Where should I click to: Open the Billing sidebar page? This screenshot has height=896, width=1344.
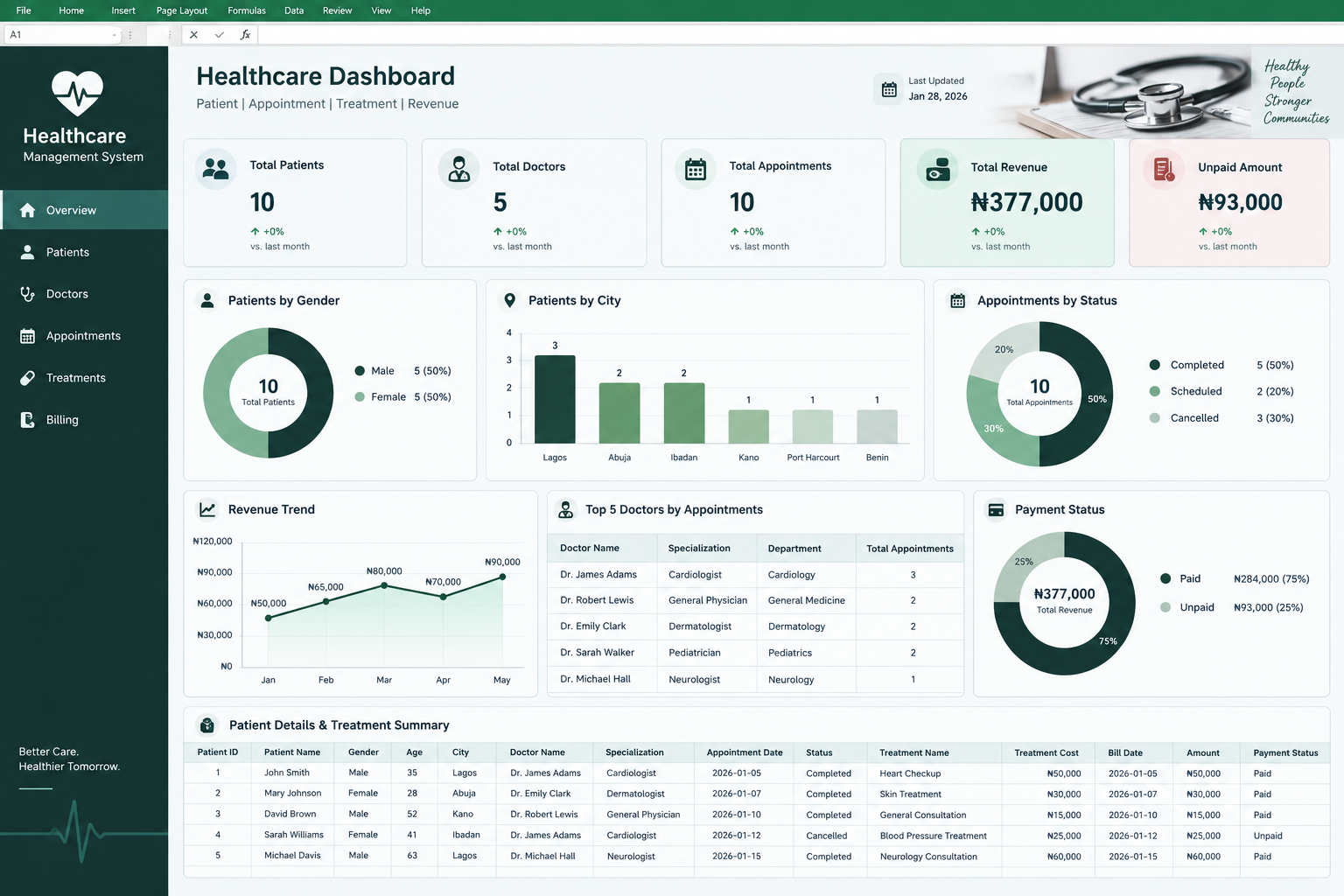(x=84, y=420)
